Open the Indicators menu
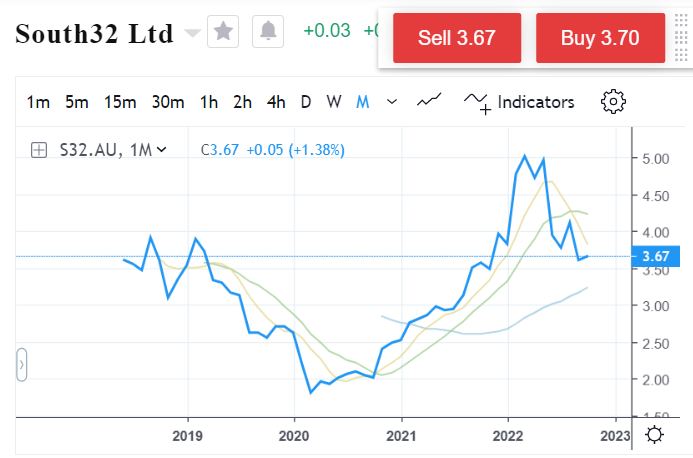 (519, 102)
